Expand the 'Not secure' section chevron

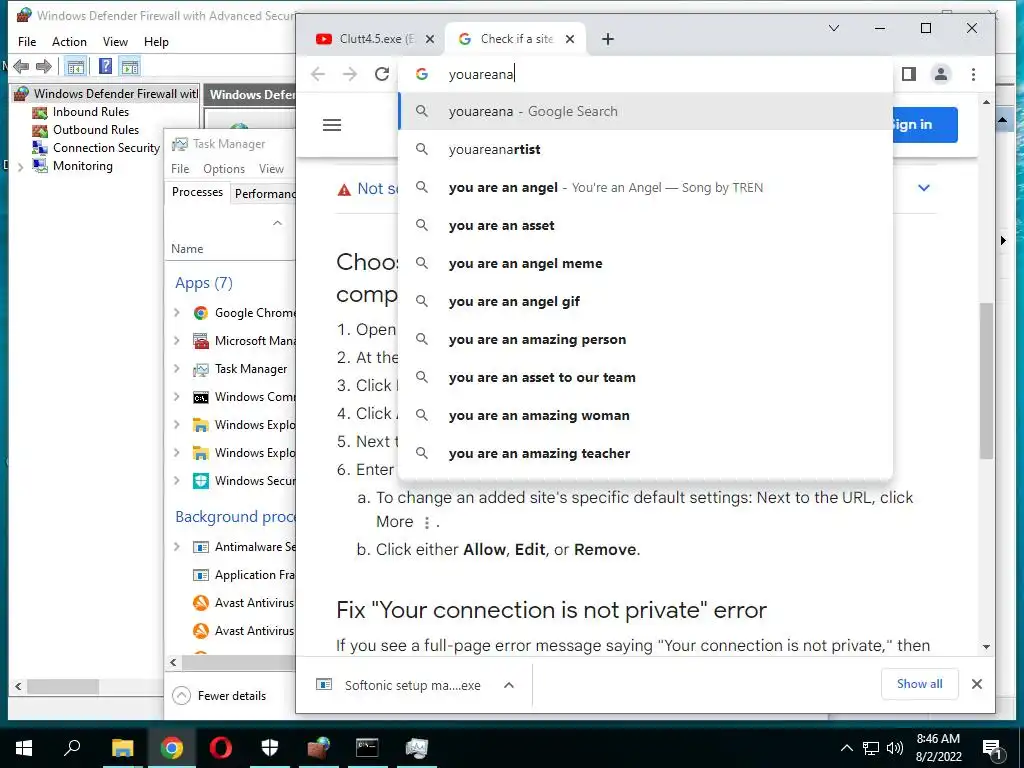(923, 188)
